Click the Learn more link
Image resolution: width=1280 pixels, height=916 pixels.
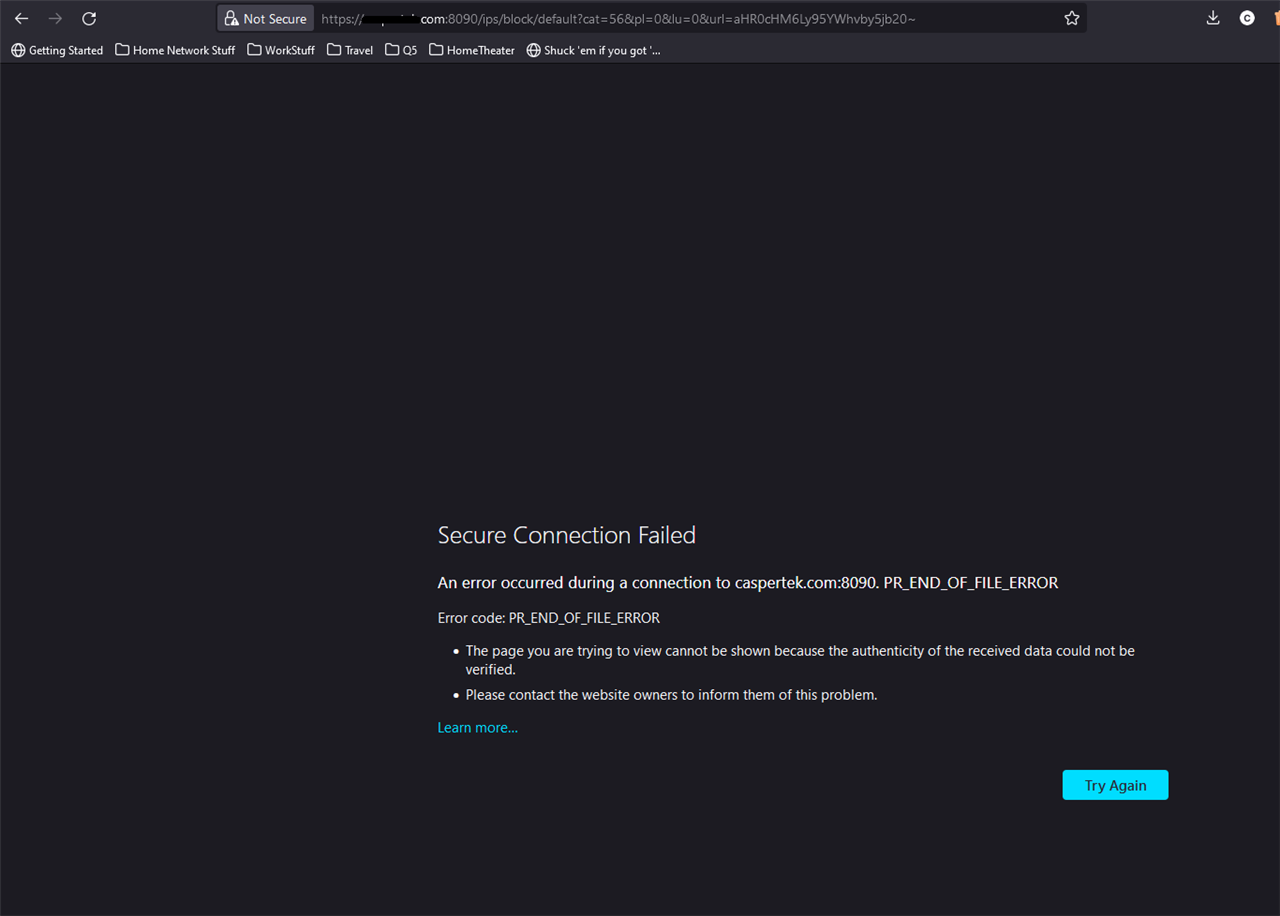(x=478, y=727)
